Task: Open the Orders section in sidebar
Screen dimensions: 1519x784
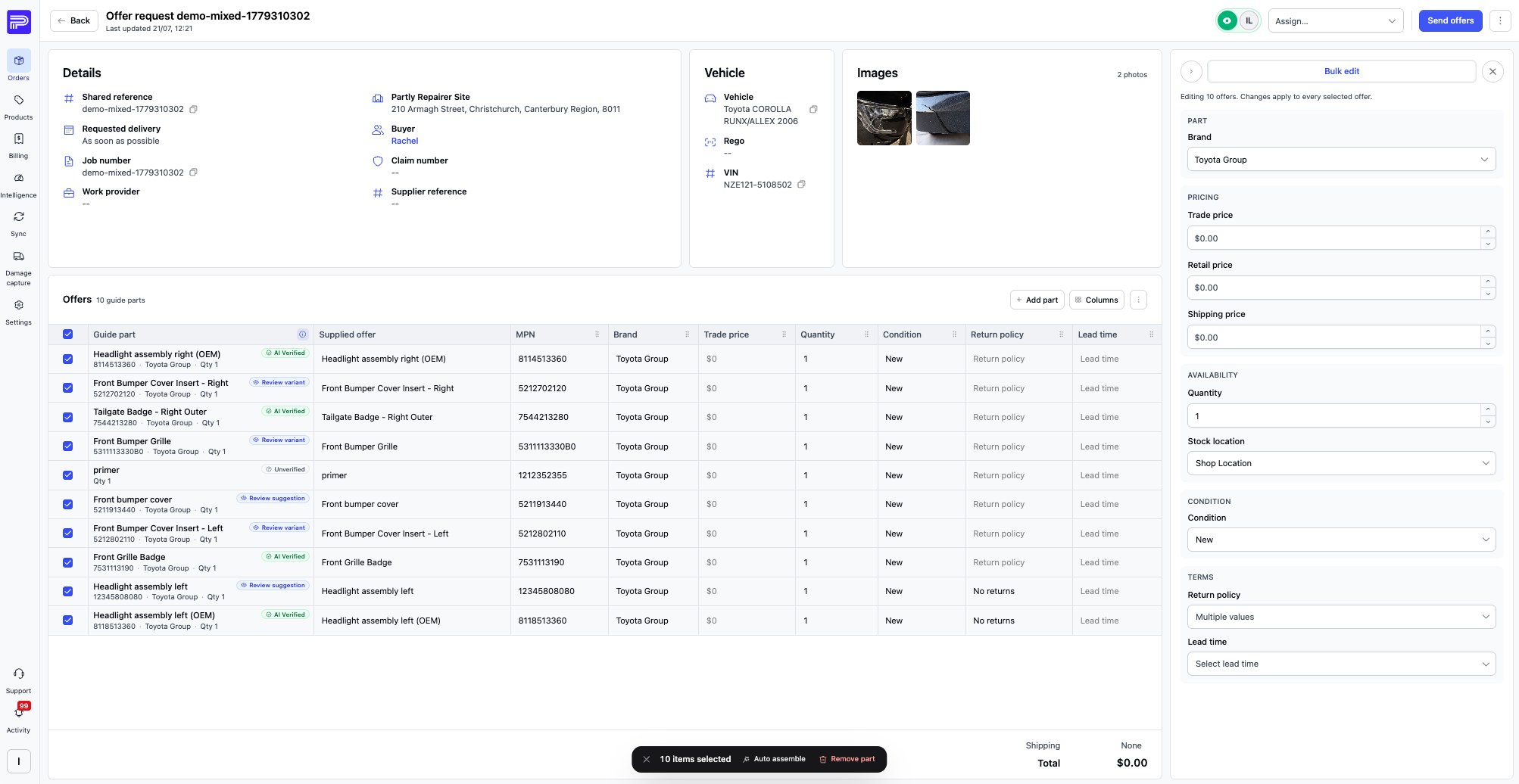Action: (x=19, y=66)
